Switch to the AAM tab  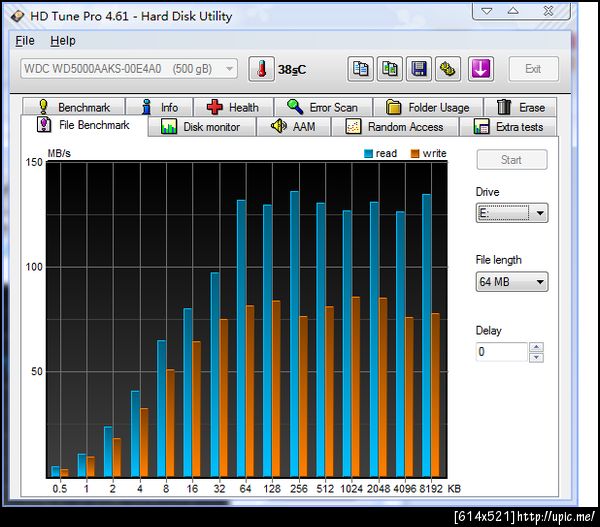pyautogui.click(x=293, y=127)
